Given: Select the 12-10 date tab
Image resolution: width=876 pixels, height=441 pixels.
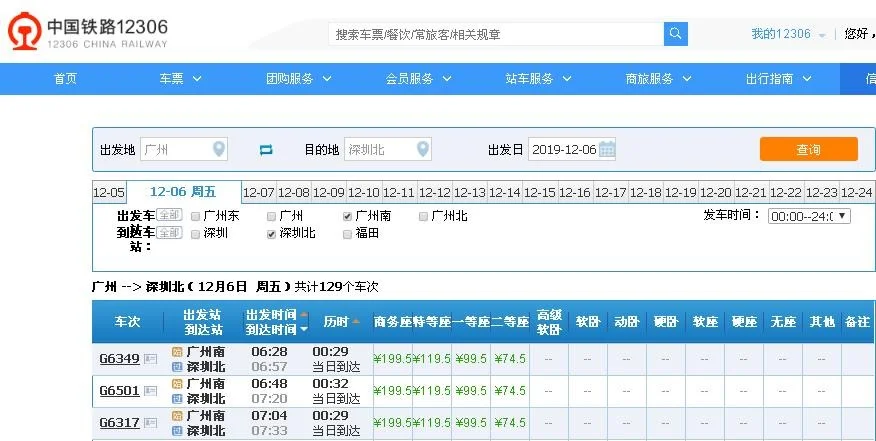Looking at the screenshot, I should pos(364,192).
